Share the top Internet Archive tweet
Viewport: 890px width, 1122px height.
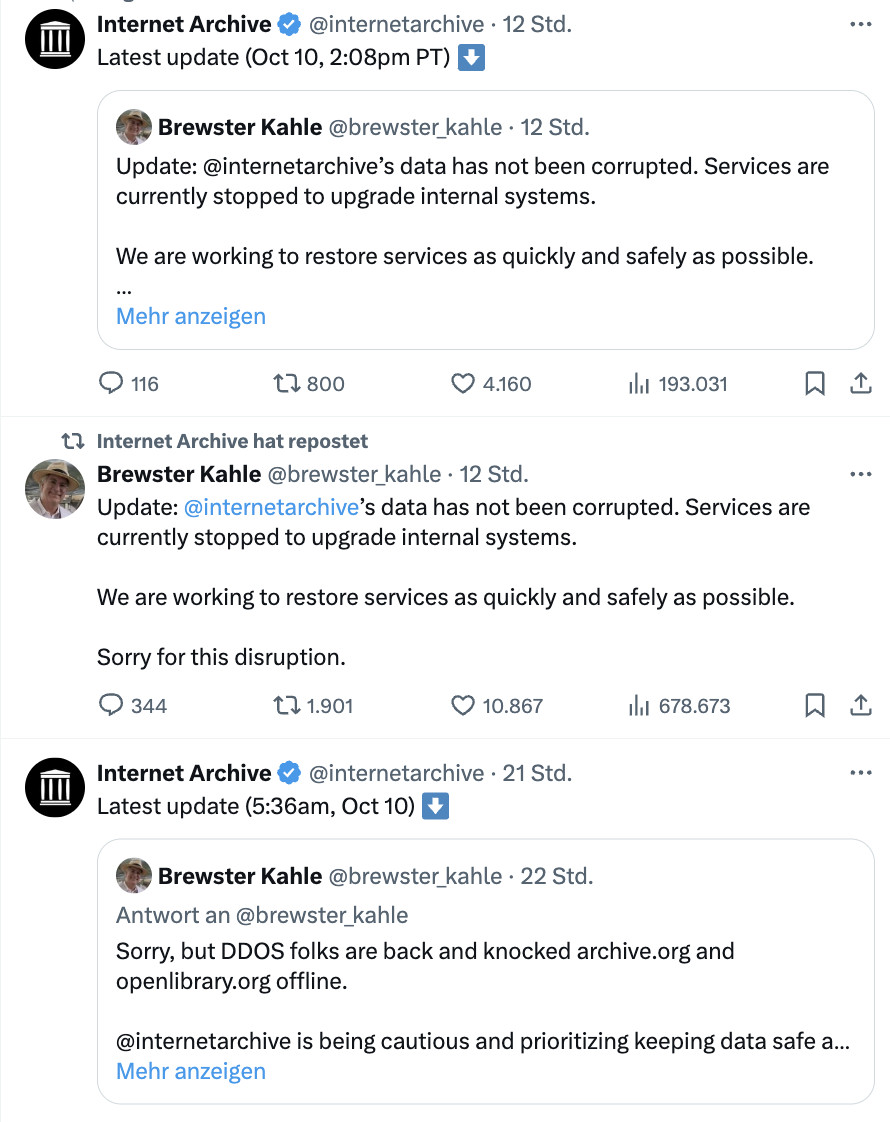[861, 383]
